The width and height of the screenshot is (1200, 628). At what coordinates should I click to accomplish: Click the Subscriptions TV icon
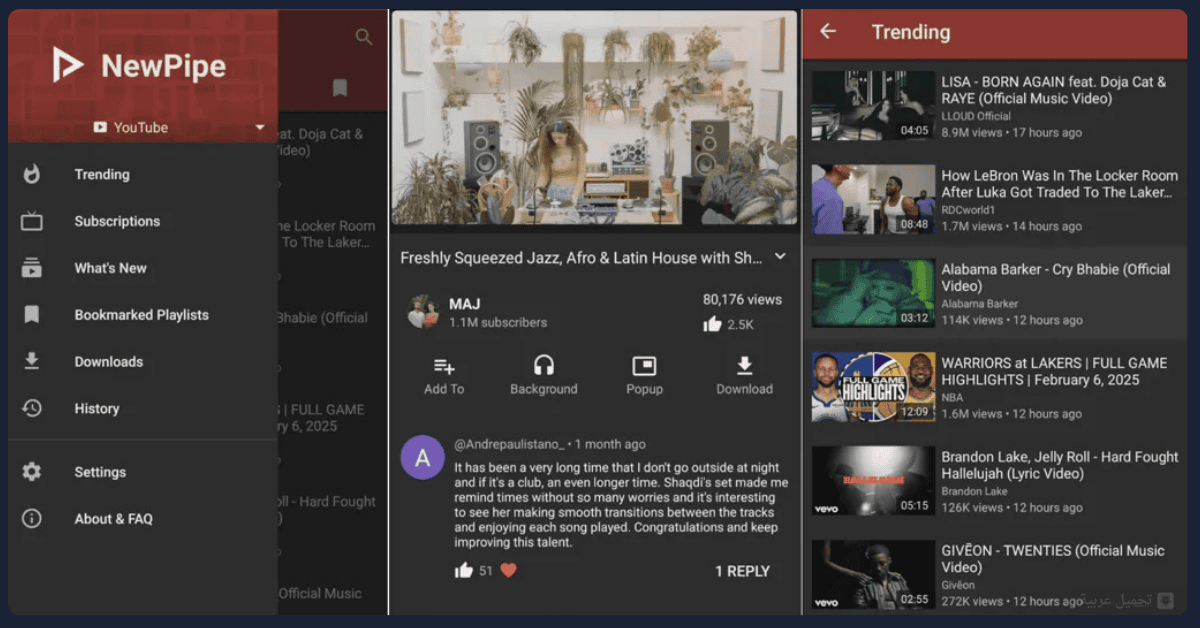[32, 221]
